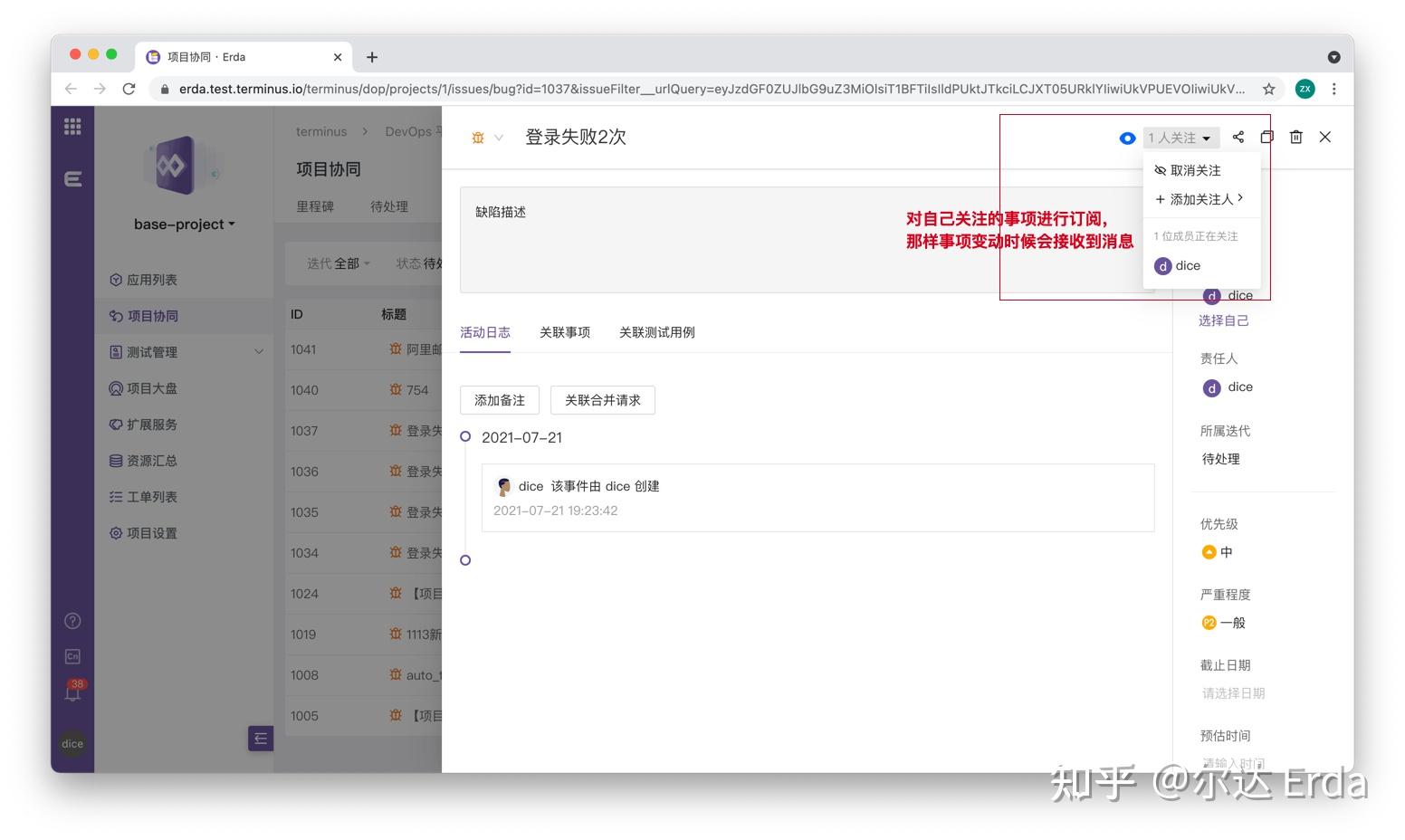Screen dimensions: 1405x840
Task: Click the language switch icon in sidebar
Action: (x=72, y=656)
